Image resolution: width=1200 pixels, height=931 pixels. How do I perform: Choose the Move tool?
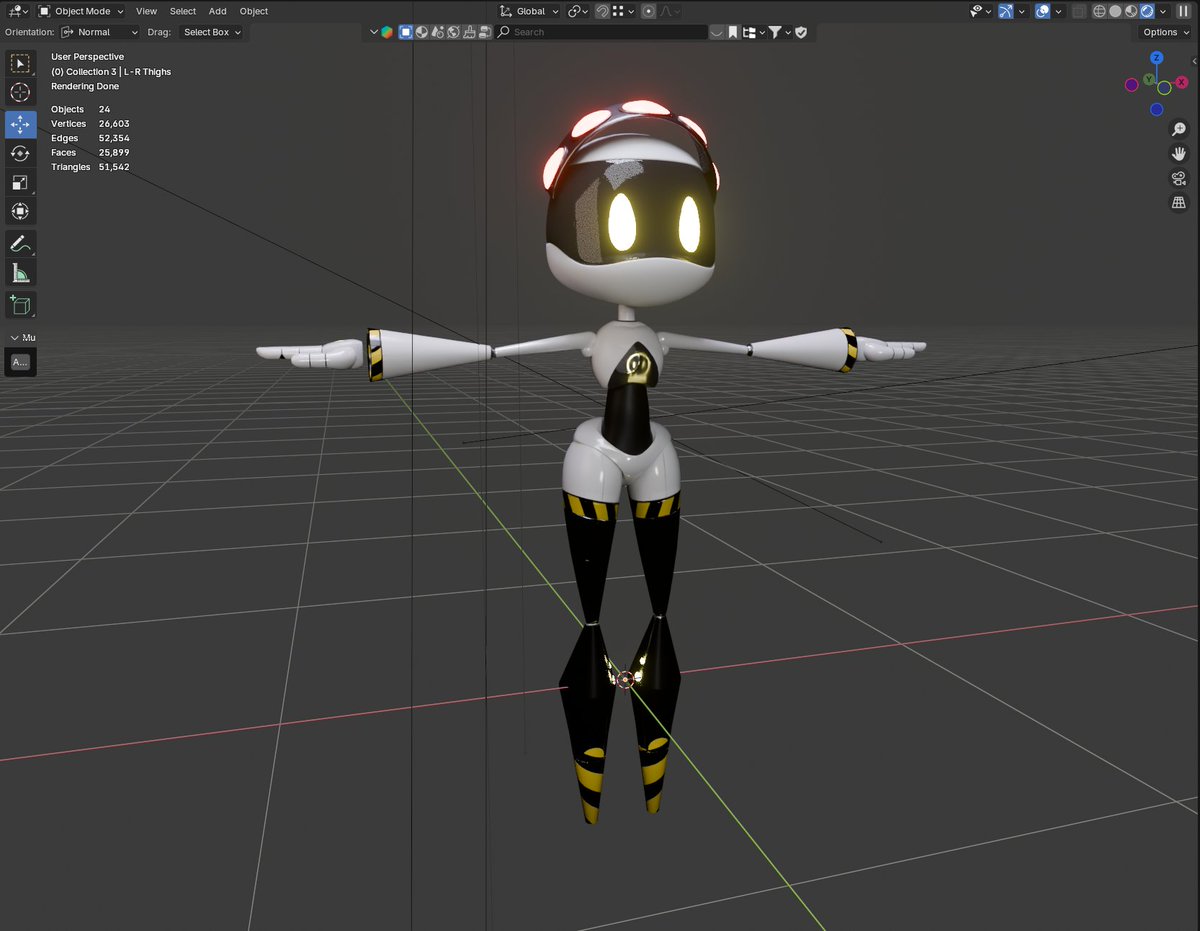(20, 125)
